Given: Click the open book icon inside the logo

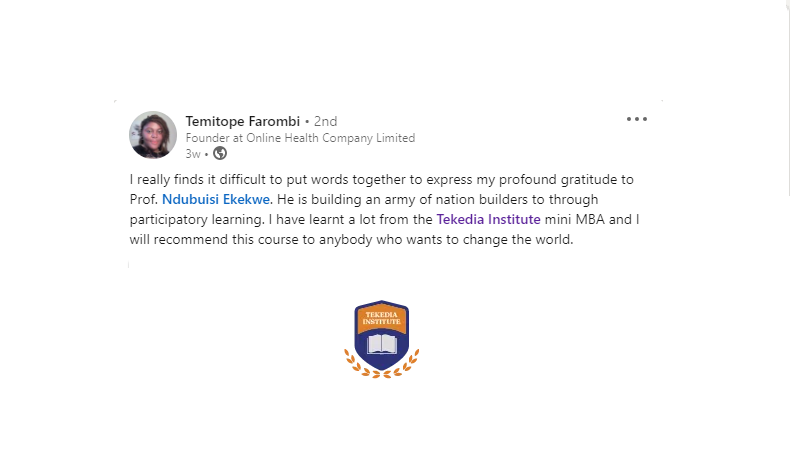Looking at the screenshot, I should [x=381, y=344].
